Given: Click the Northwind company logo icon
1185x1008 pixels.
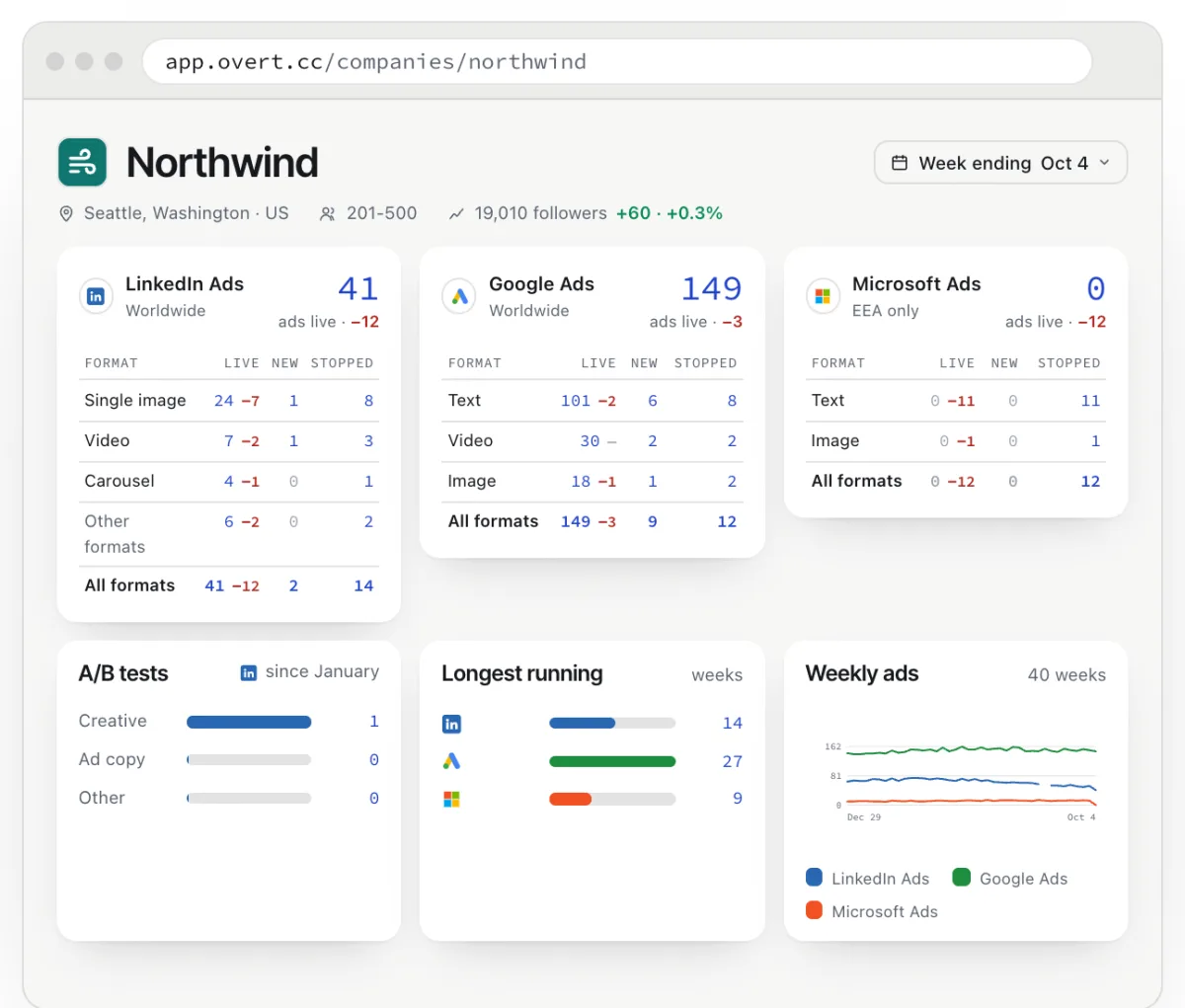Looking at the screenshot, I should coord(82,162).
